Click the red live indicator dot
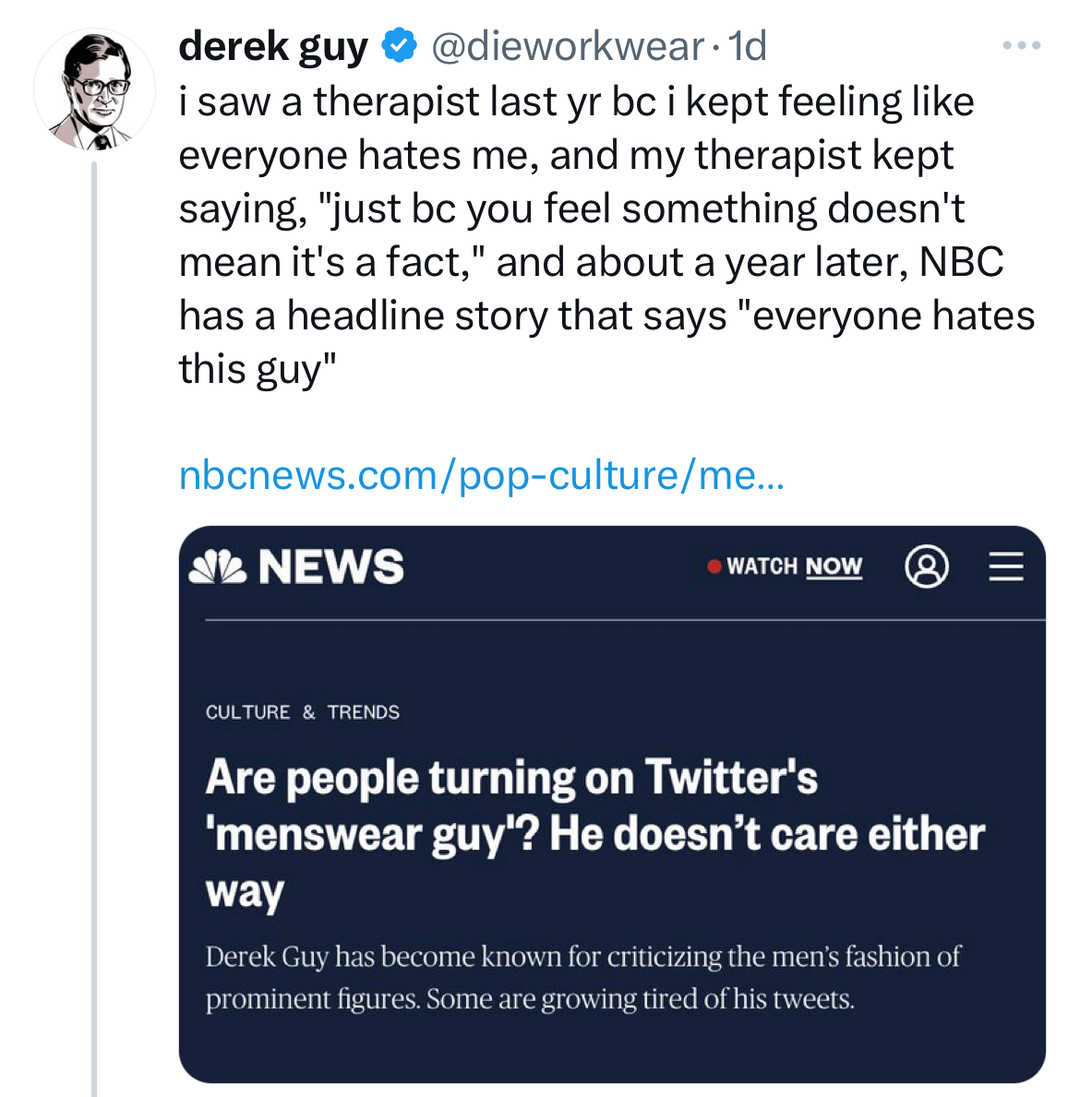 click(x=714, y=567)
